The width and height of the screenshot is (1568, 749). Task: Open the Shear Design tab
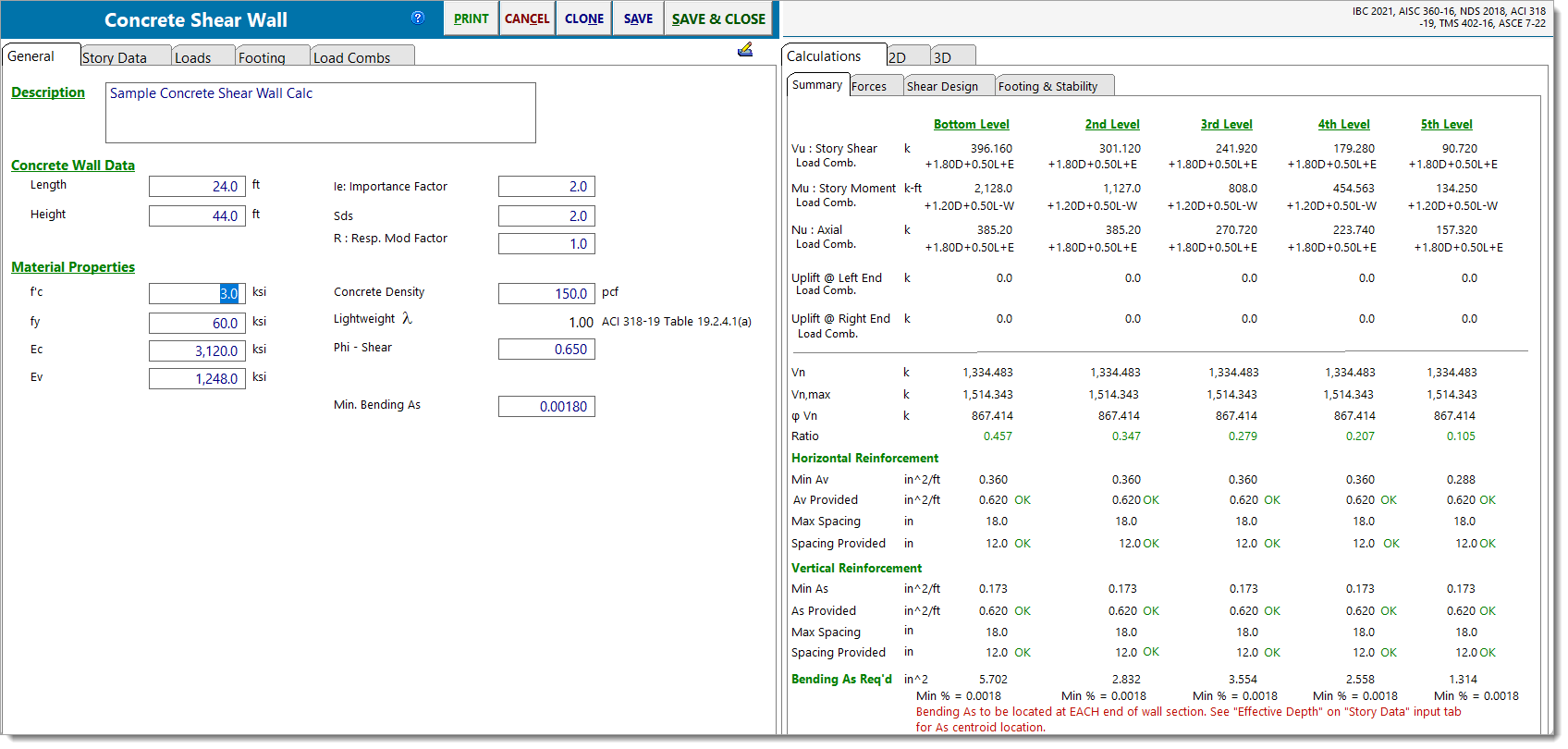pos(942,86)
